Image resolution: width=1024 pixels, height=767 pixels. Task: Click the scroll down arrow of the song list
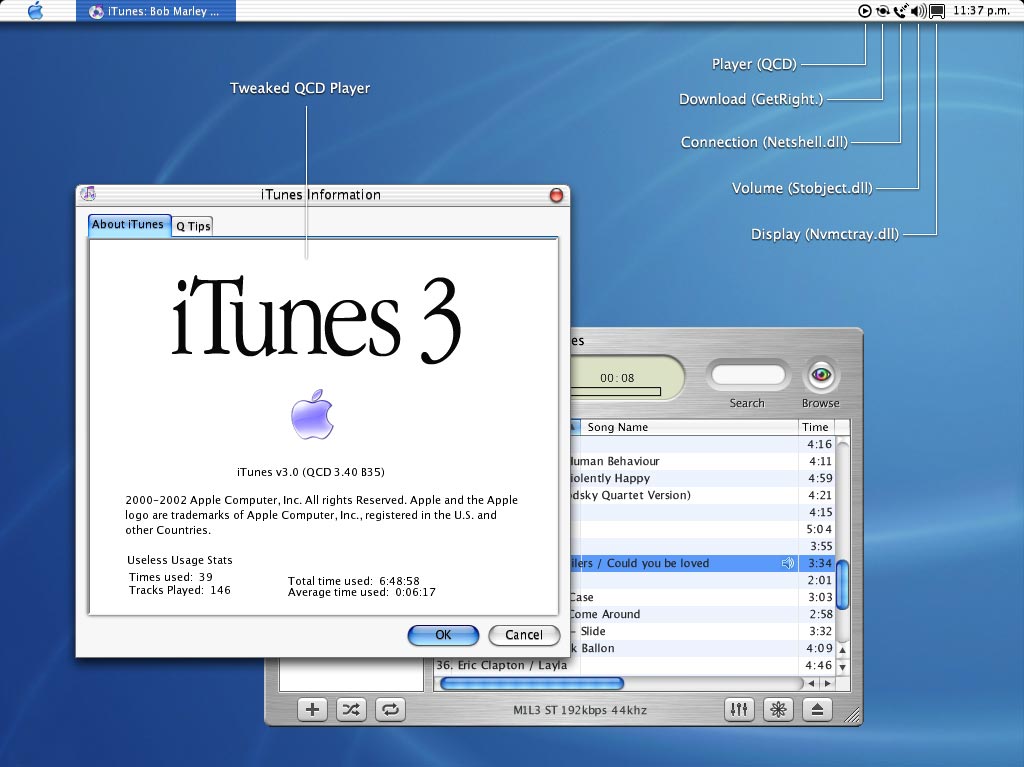tap(842, 667)
